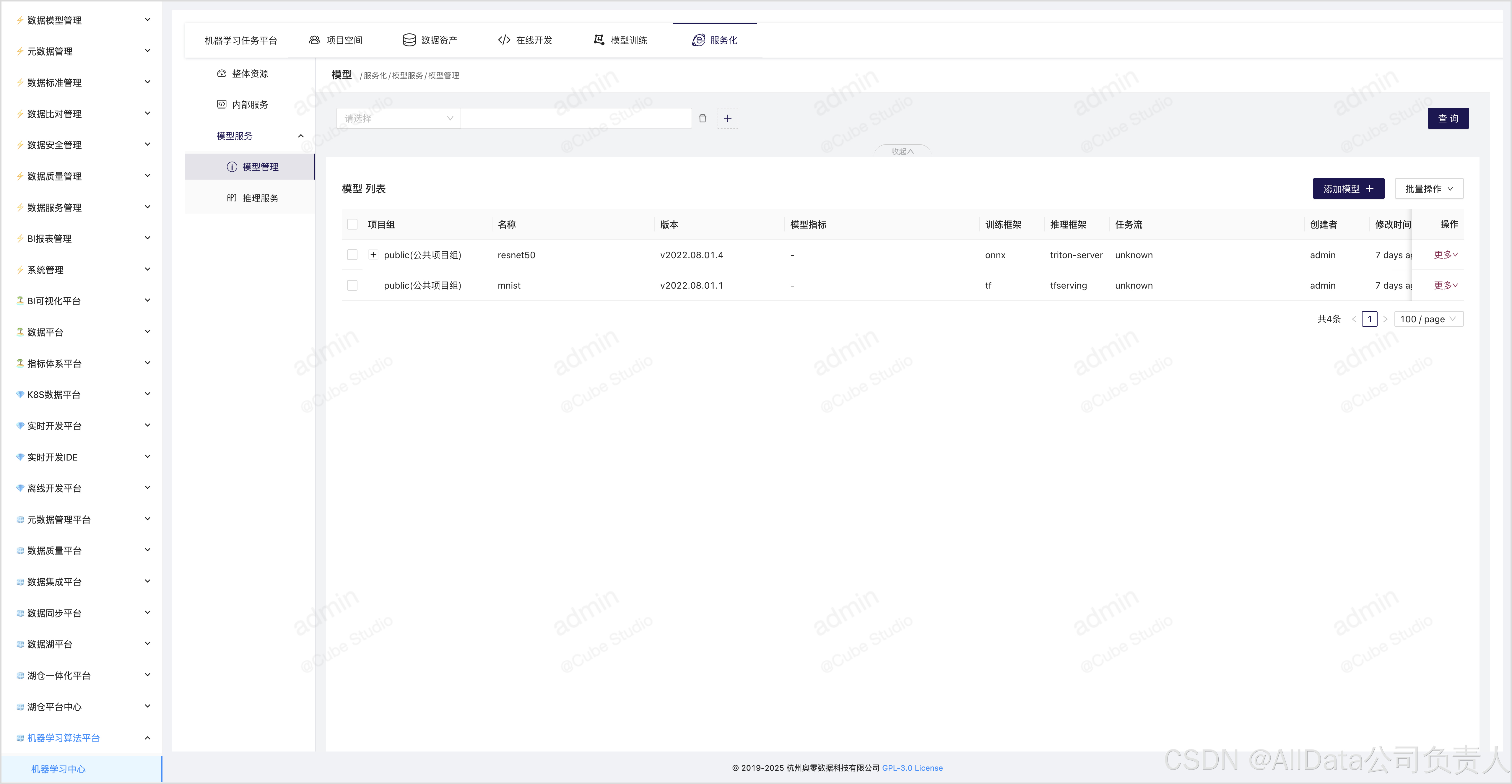The height and width of the screenshot is (784, 1512).
Task: Click the 修改时间 column header
Action: pyautogui.click(x=1393, y=225)
